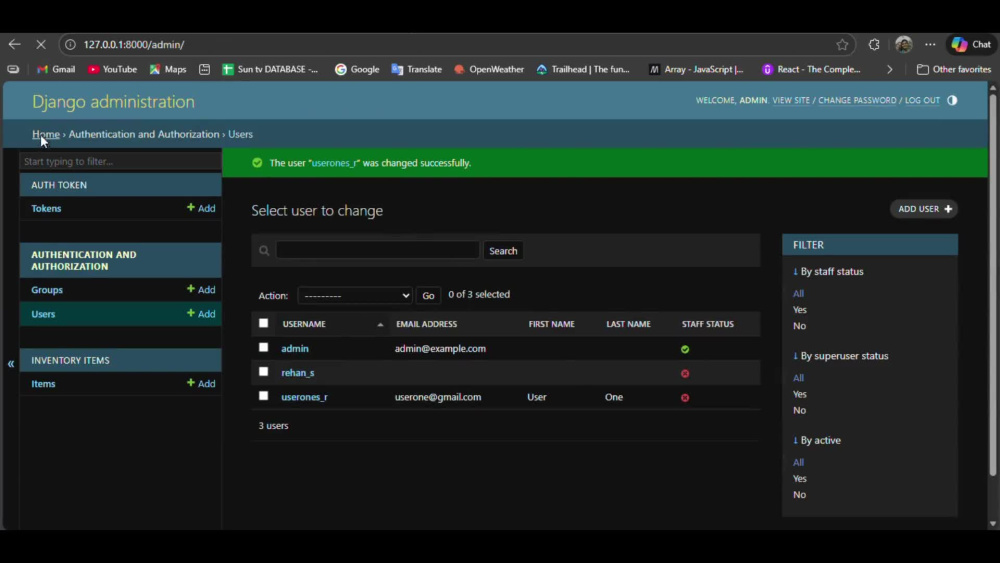Screen dimensions: 1000x563
Task: Open Users in the sidebar
Action: click(x=43, y=314)
